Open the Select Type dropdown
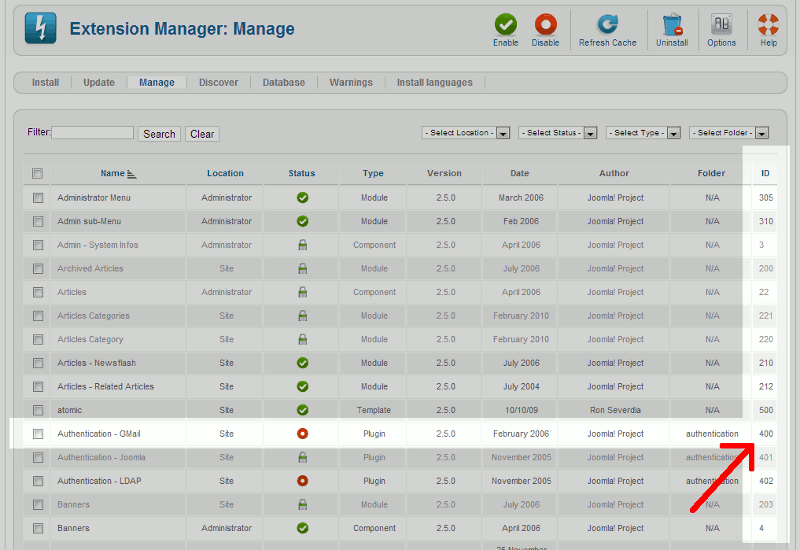This screenshot has height=550, width=800. pyautogui.click(x=642, y=133)
